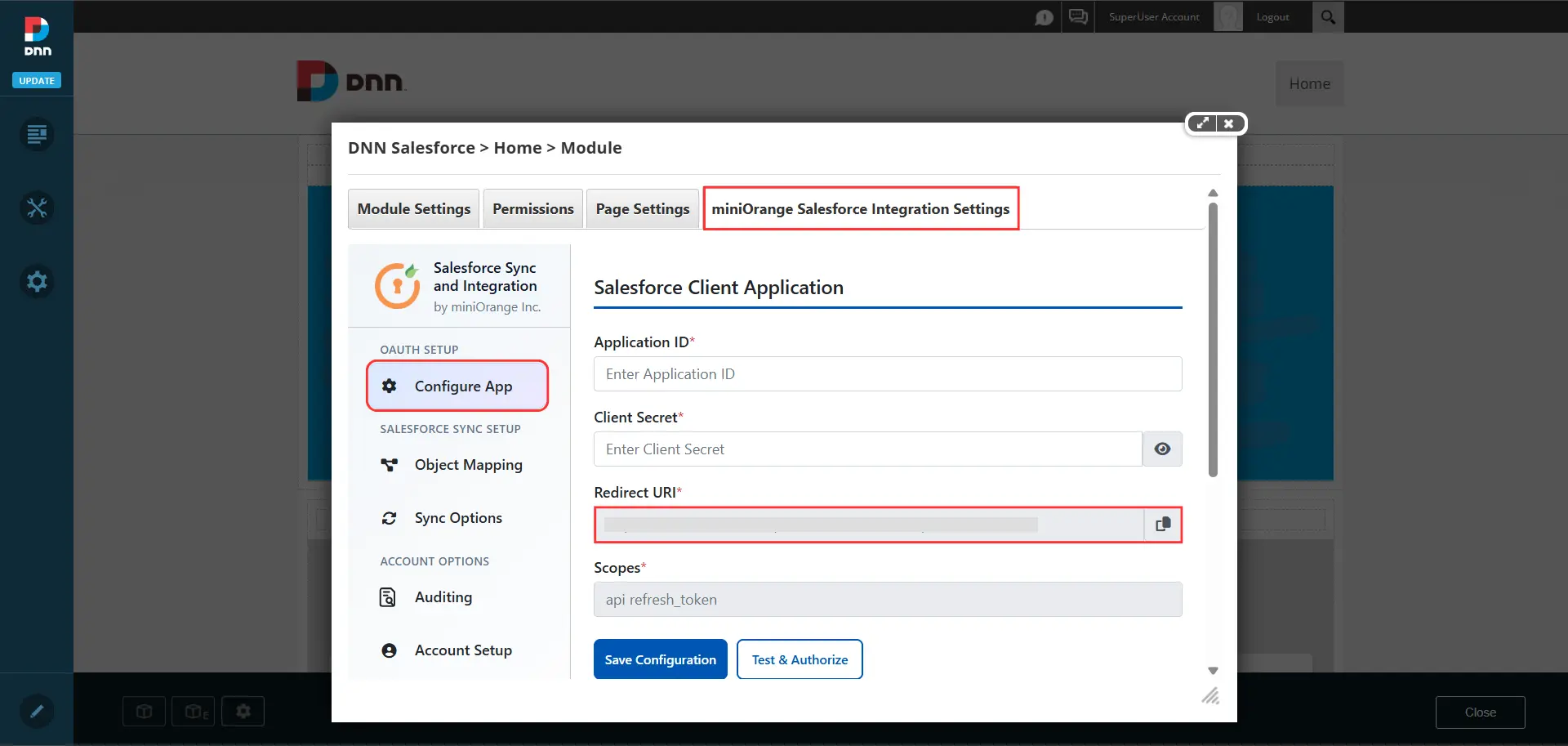1568x746 pixels.
Task: Click the Auditing document-search icon
Action: (388, 597)
